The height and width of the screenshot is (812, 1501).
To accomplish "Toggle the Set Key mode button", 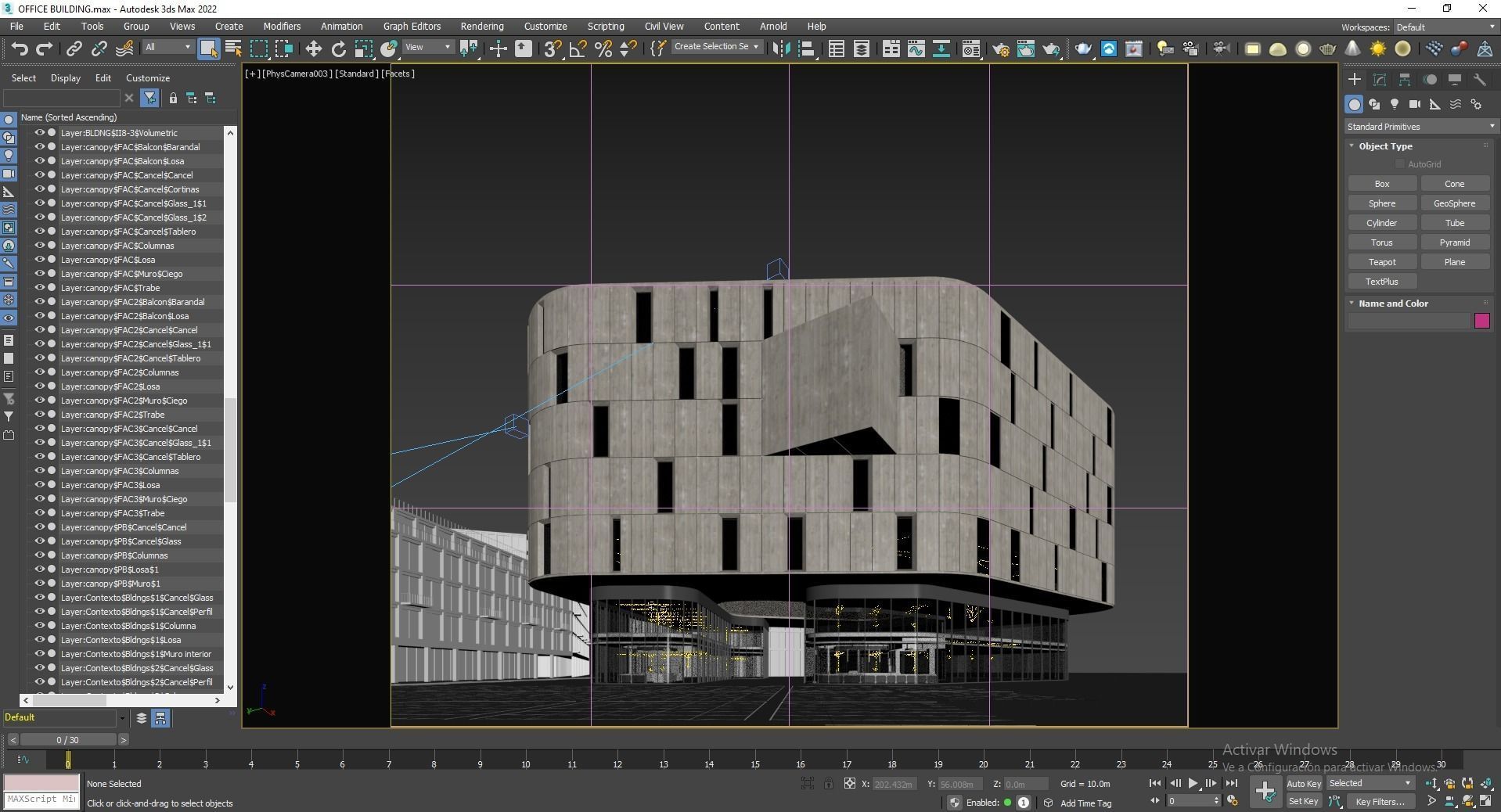I will point(1304,801).
